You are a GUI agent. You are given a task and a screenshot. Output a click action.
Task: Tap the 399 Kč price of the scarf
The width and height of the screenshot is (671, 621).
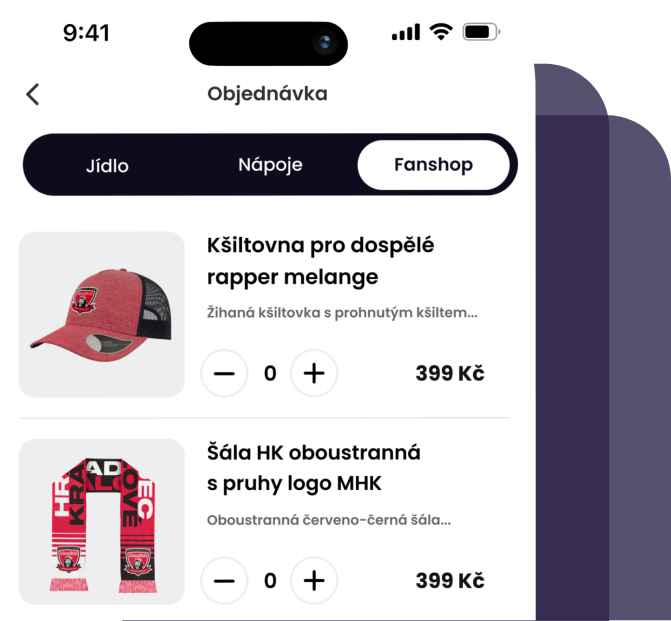(450, 581)
